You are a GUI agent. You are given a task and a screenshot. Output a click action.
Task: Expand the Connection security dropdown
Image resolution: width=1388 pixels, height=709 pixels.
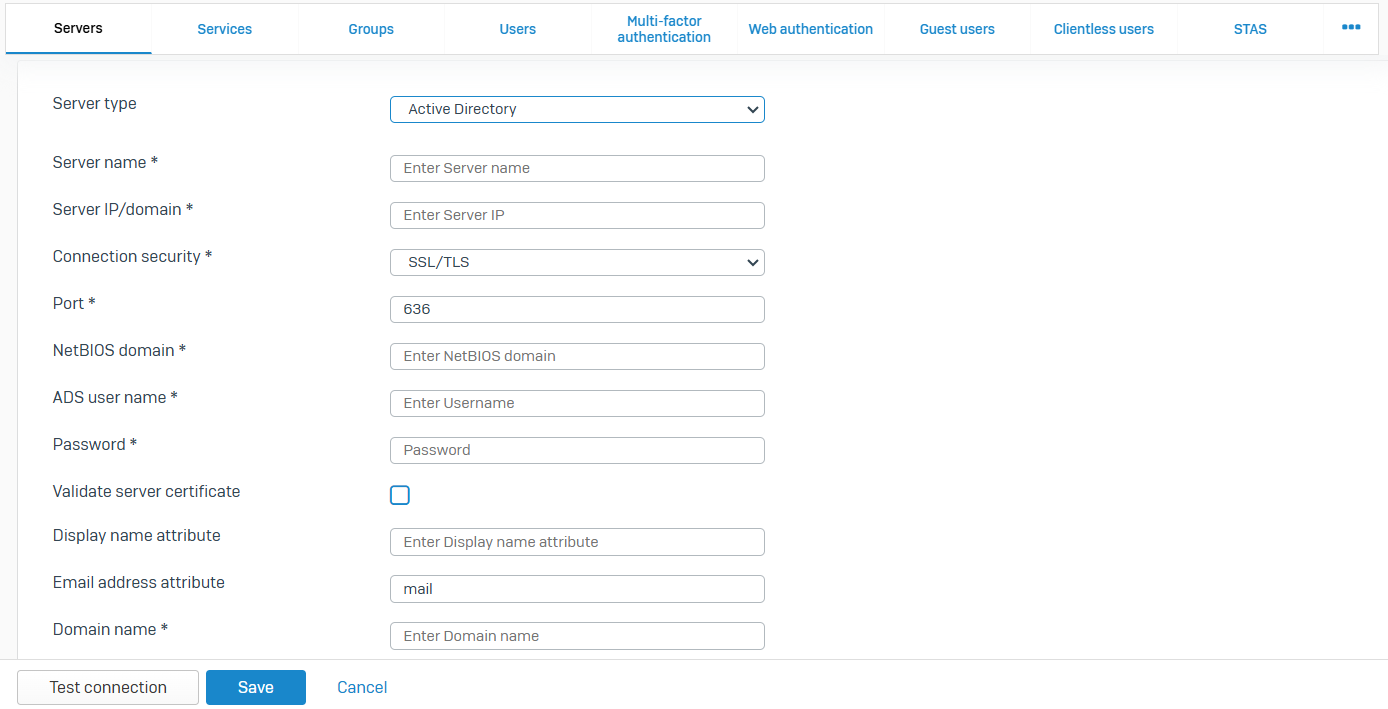click(577, 263)
